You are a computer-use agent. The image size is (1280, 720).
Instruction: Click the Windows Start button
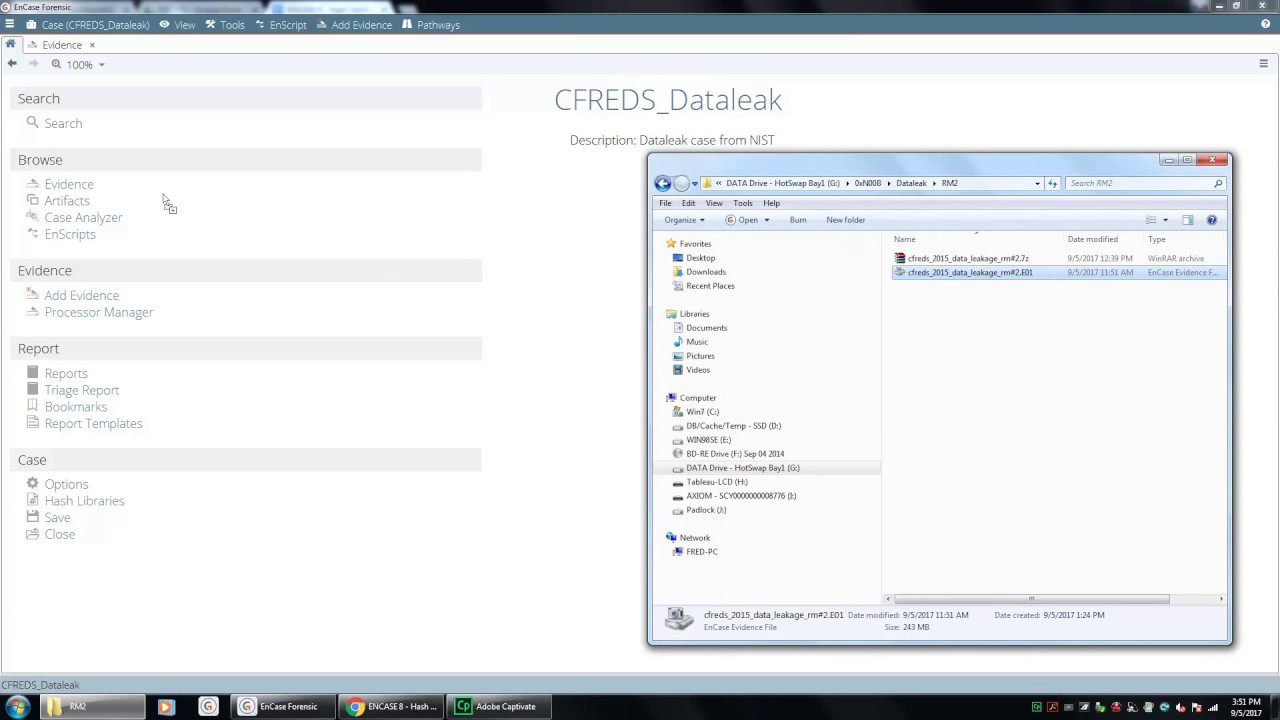click(17, 706)
